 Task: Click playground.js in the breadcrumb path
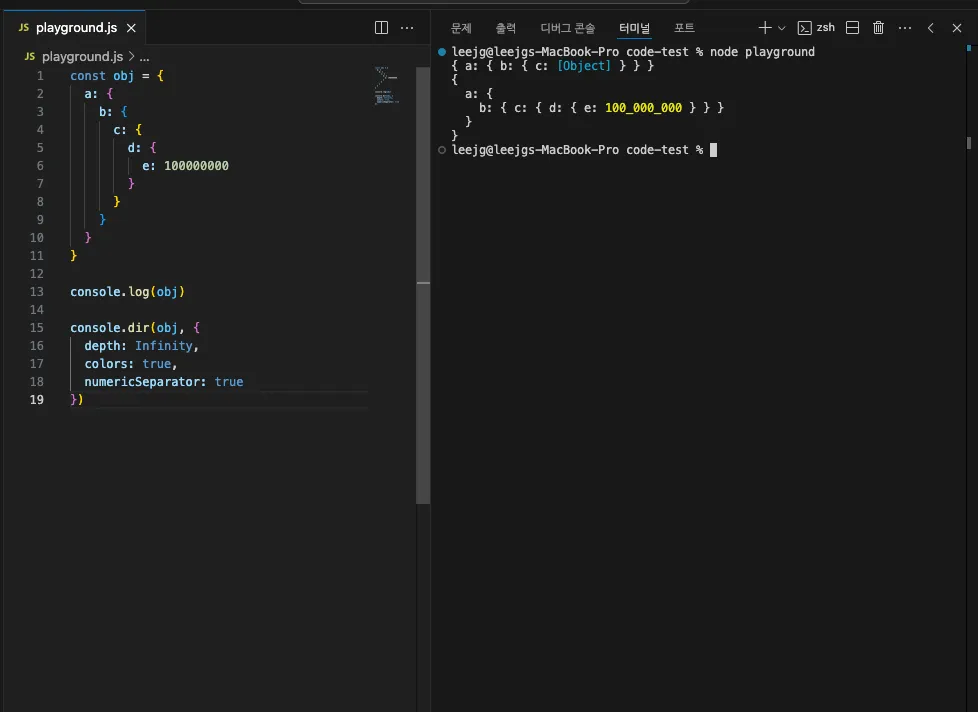pos(82,57)
